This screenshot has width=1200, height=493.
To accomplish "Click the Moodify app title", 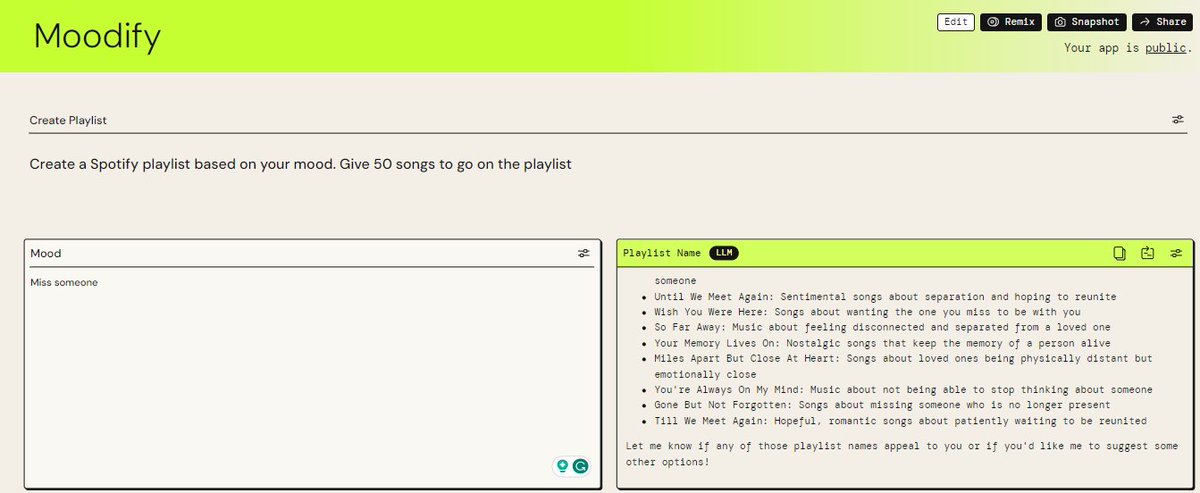I will pyautogui.click(x=97, y=36).
